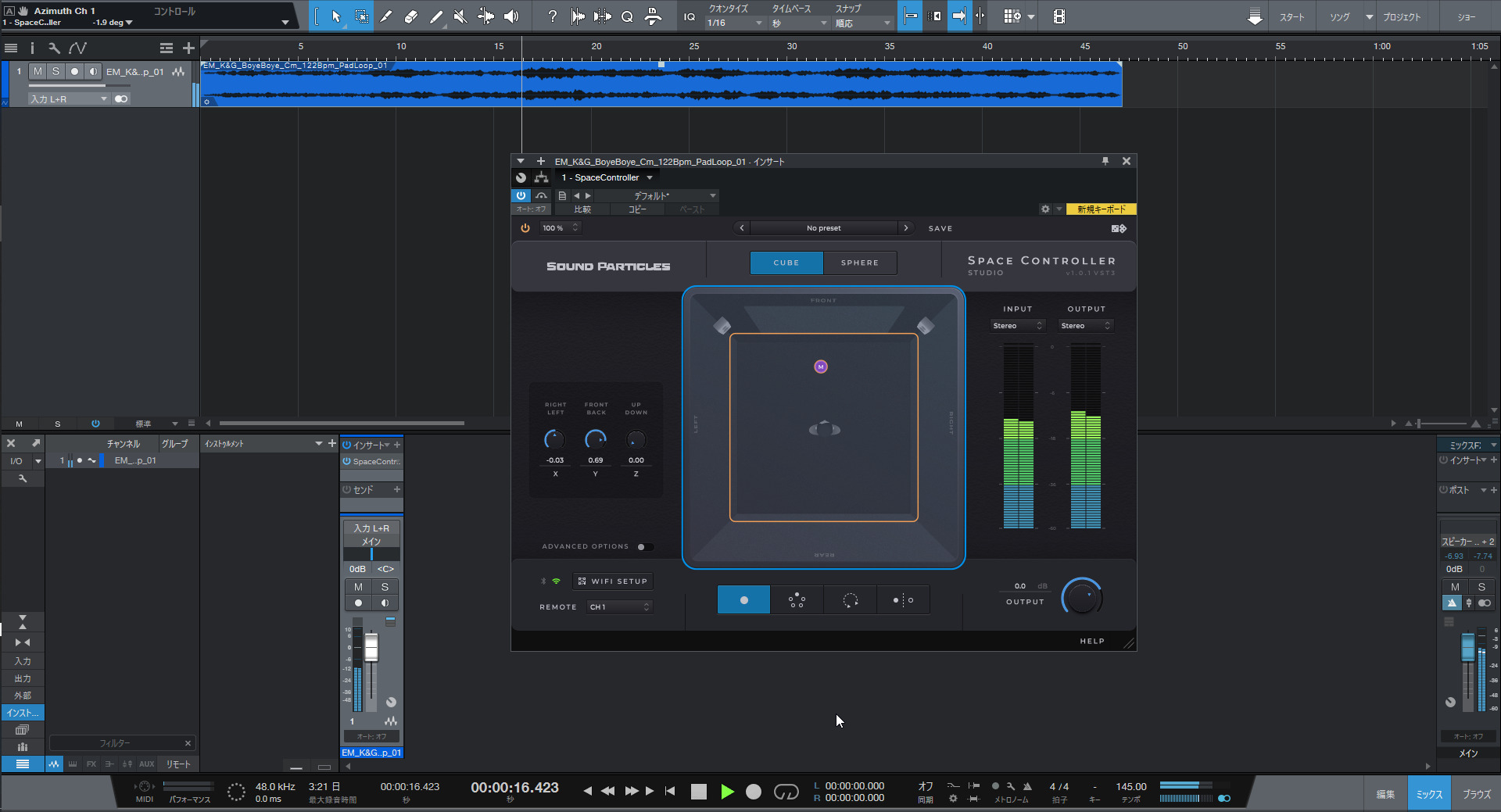Click HELP in Space Controller
1501x812 pixels.
pos(1092,642)
